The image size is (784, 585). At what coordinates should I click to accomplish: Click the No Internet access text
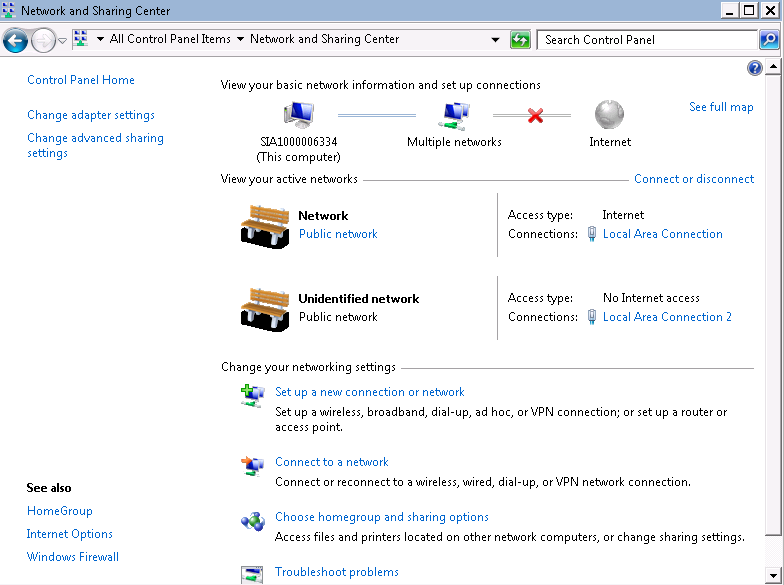click(651, 298)
